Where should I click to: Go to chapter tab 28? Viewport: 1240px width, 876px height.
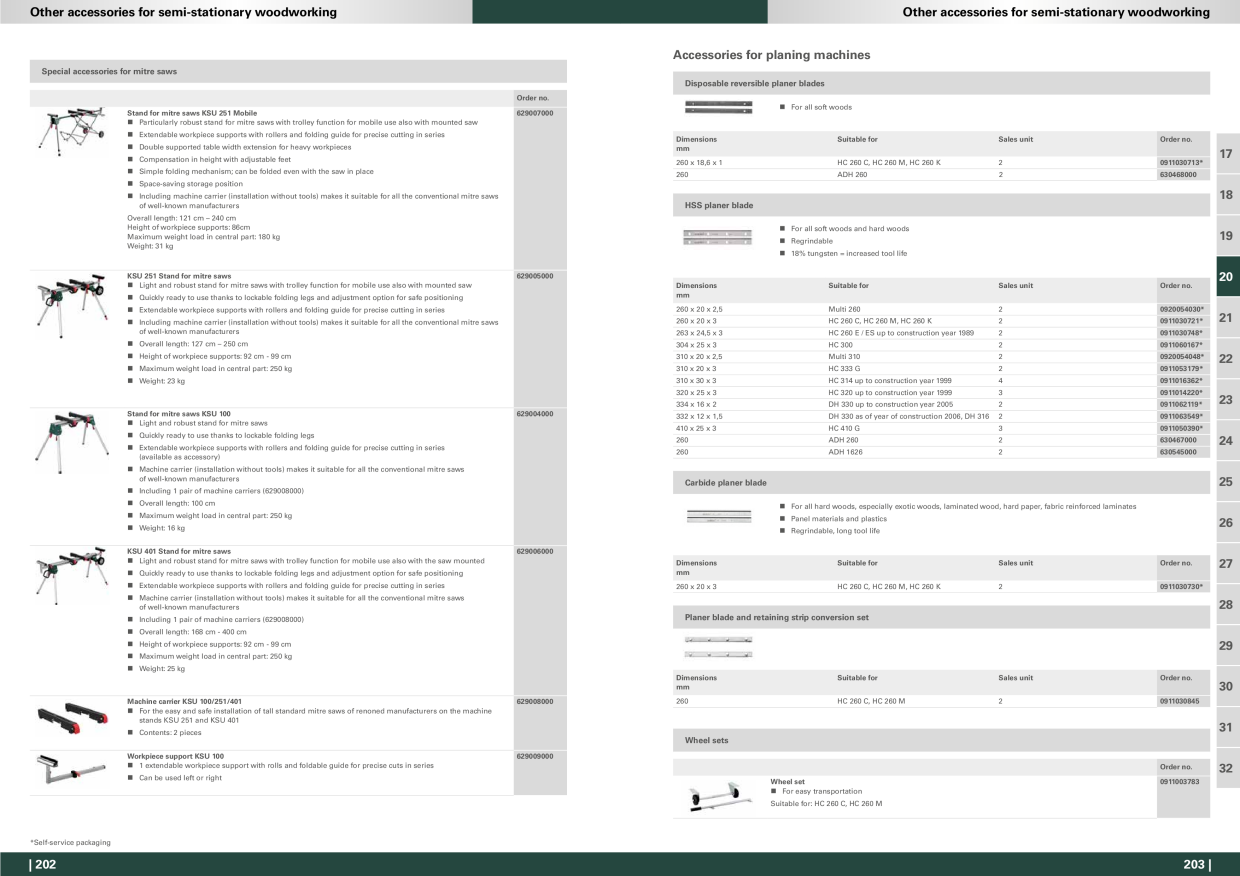[1226, 605]
